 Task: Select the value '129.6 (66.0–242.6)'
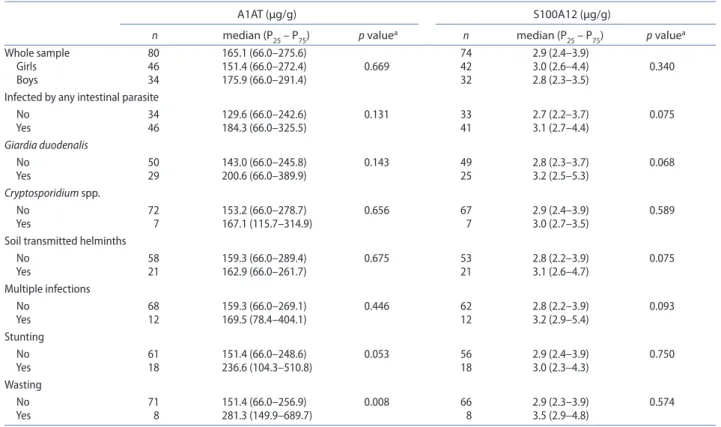(264, 114)
